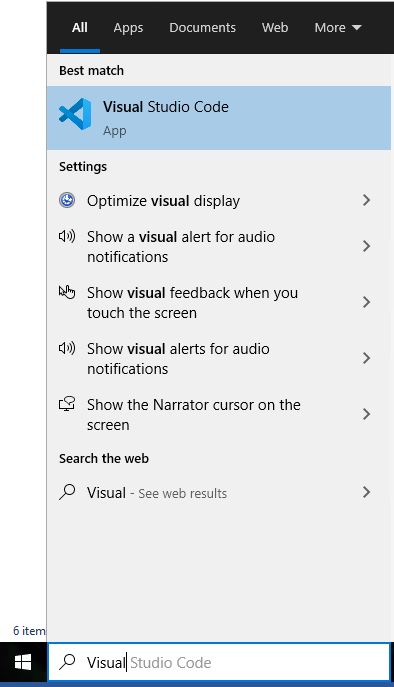This screenshot has height=687, width=394.
Task: Click the Narrator cursor monitor icon
Action: click(x=67, y=404)
